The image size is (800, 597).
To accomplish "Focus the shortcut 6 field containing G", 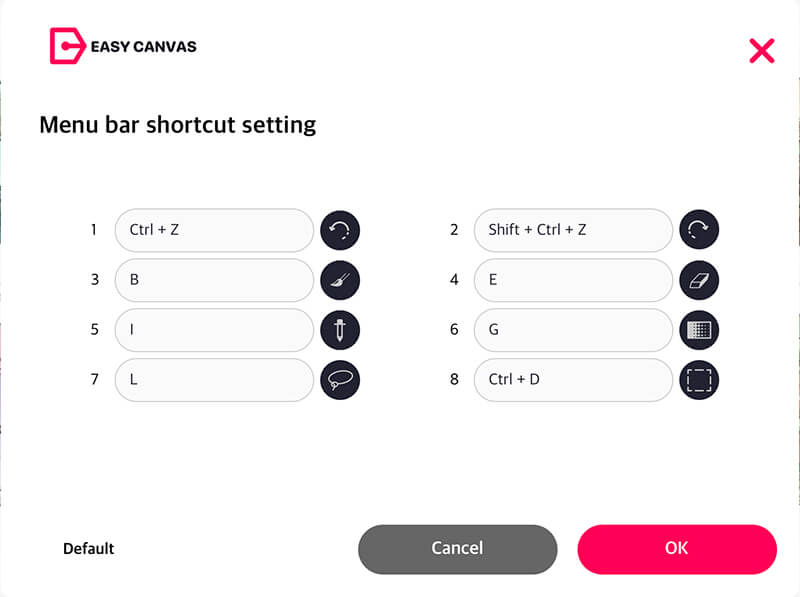I will 573,330.
